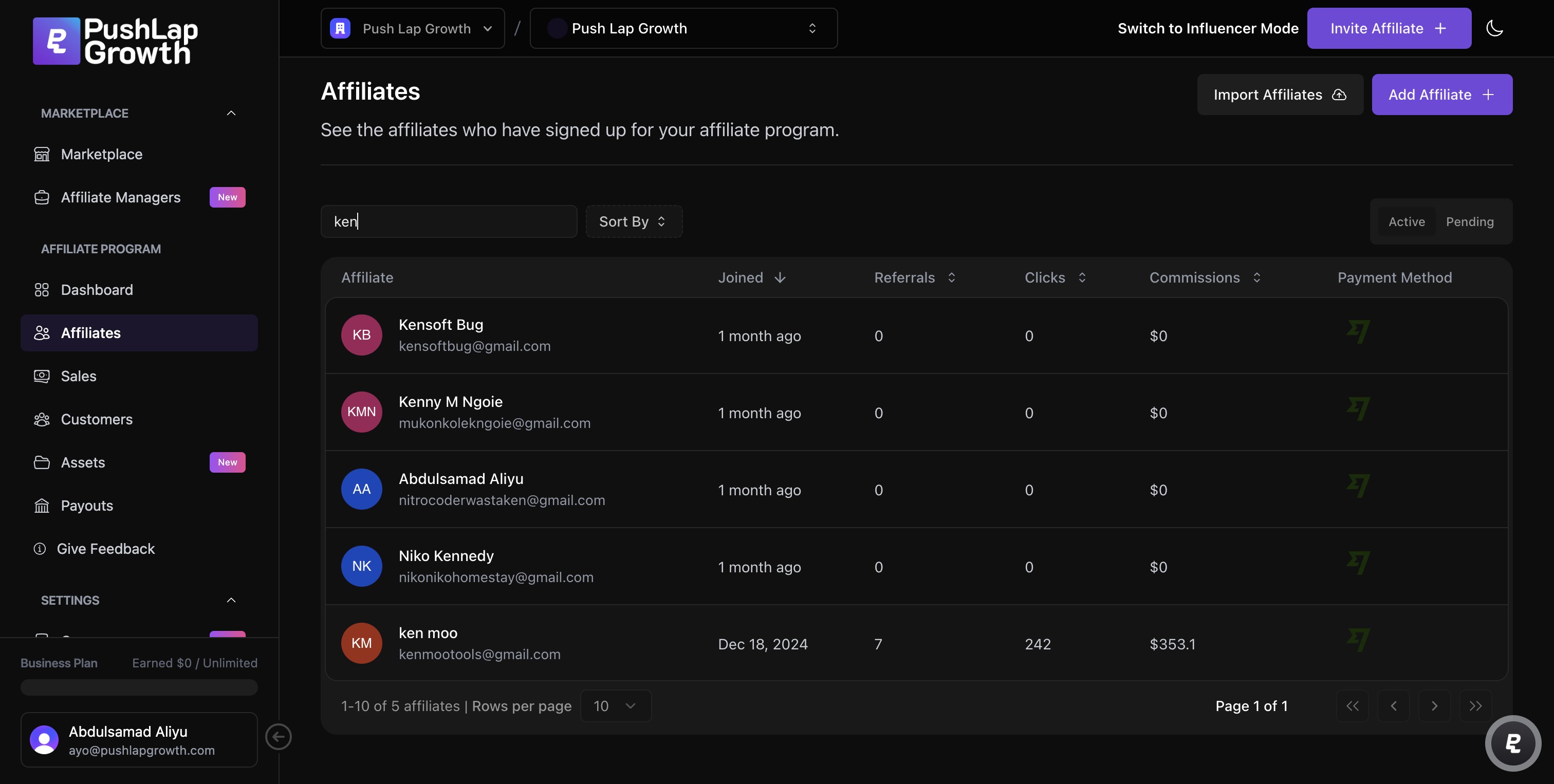Go to previous page button
The height and width of the screenshot is (784, 1554).
[1394, 706]
